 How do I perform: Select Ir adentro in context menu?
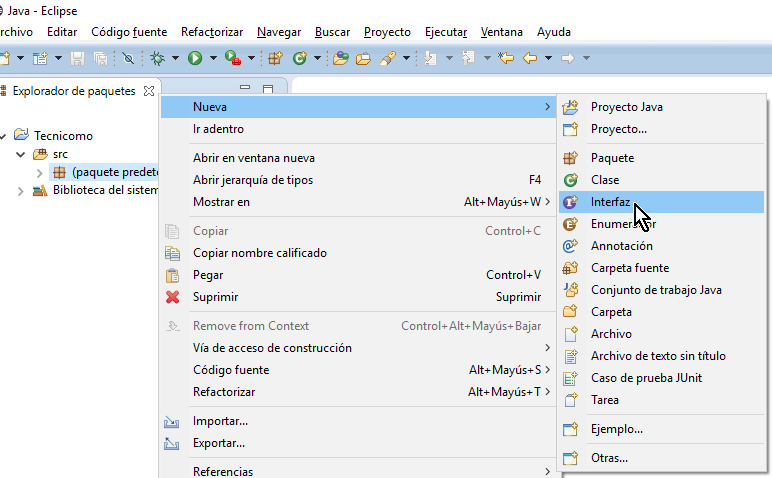[358, 129]
